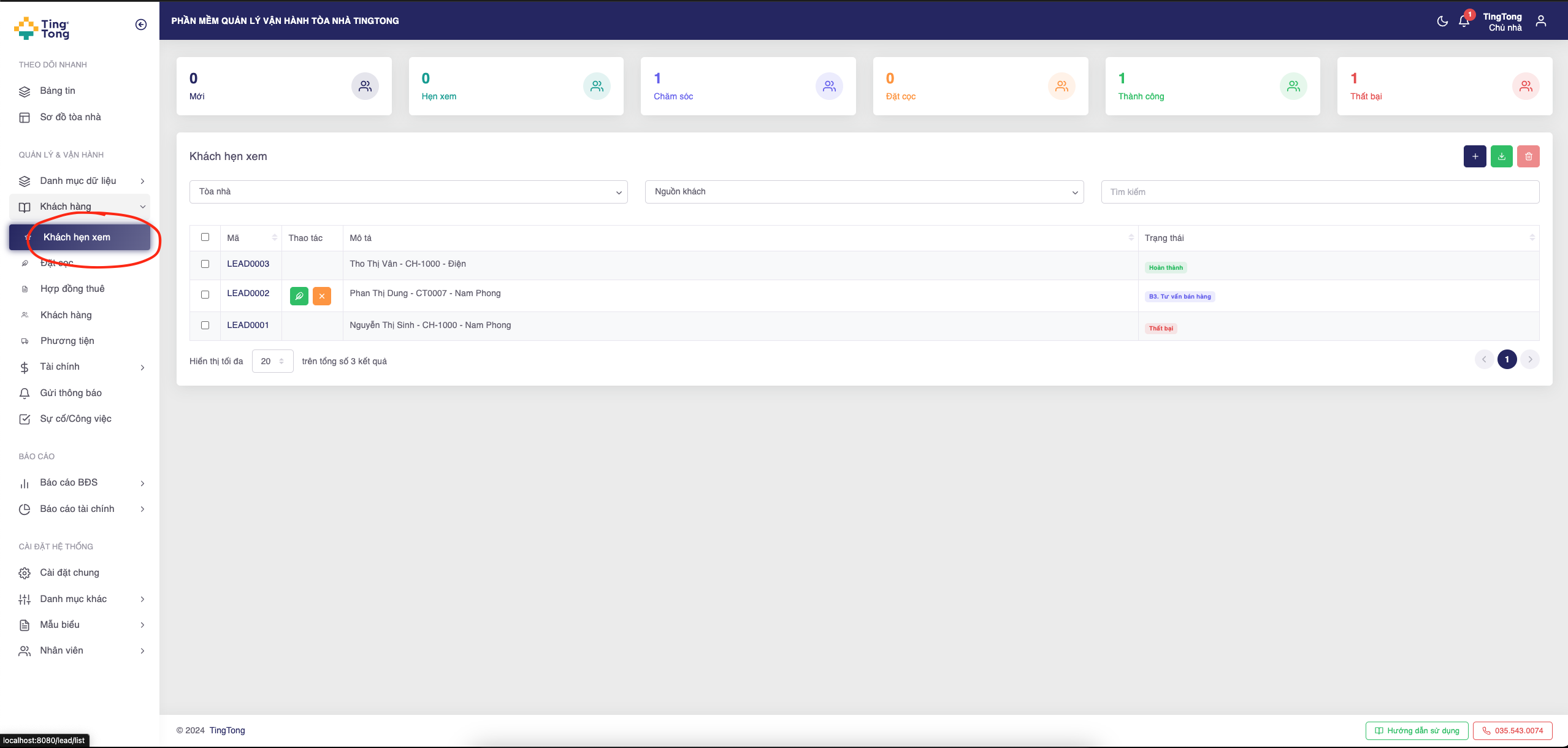Click Hướng dẫn sử dụng button
Viewport: 1568px width, 748px height.
pos(1417,730)
